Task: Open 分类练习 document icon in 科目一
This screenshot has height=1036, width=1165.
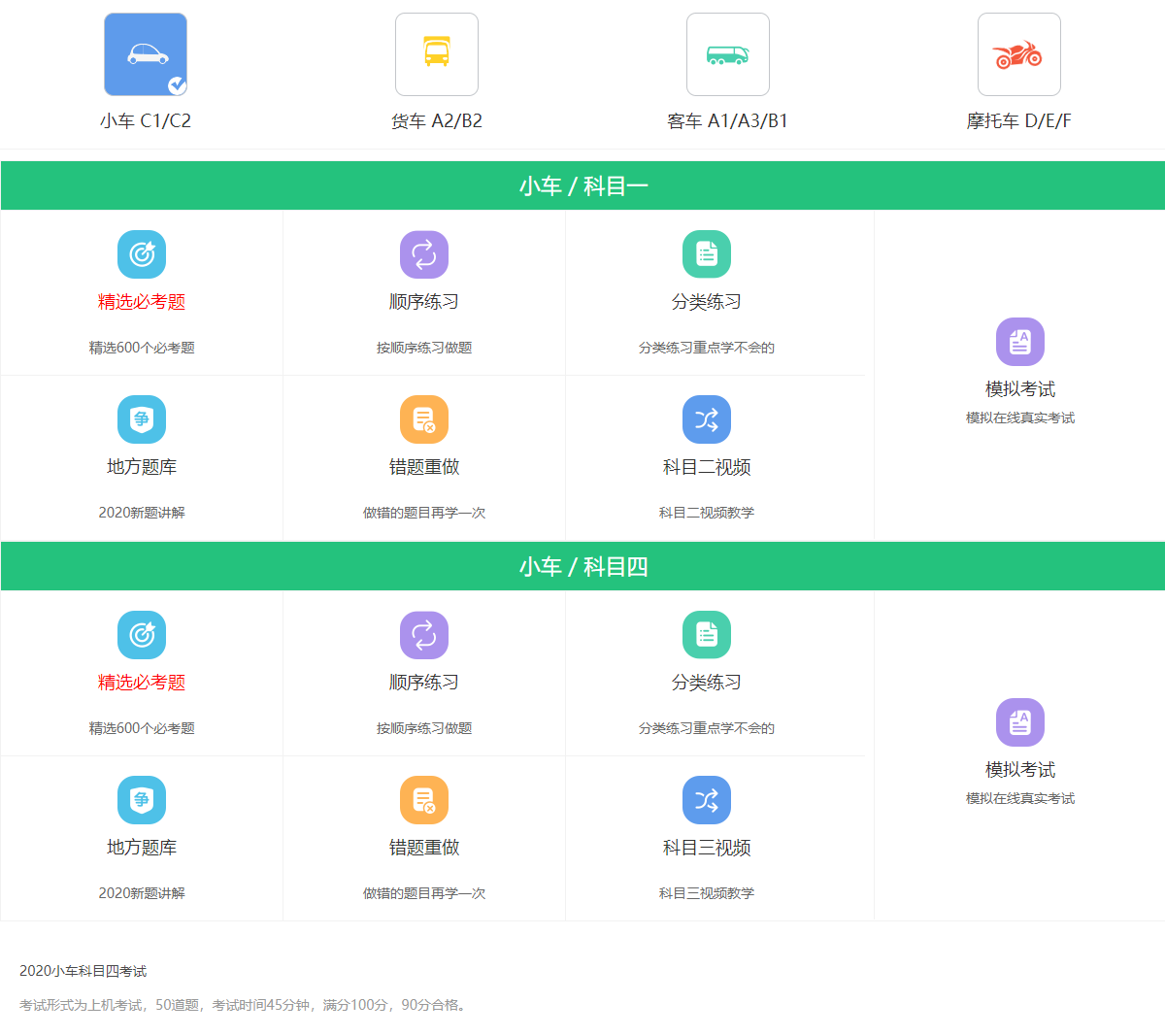Action: click(707, 254)
